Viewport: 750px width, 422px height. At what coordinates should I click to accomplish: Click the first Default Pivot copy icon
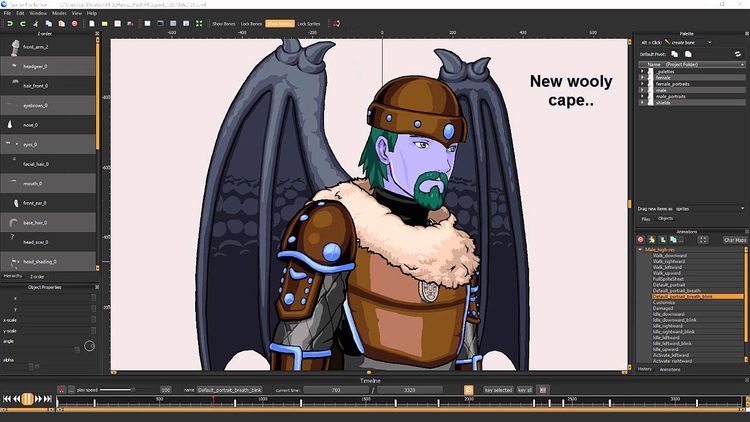point(674,54)
